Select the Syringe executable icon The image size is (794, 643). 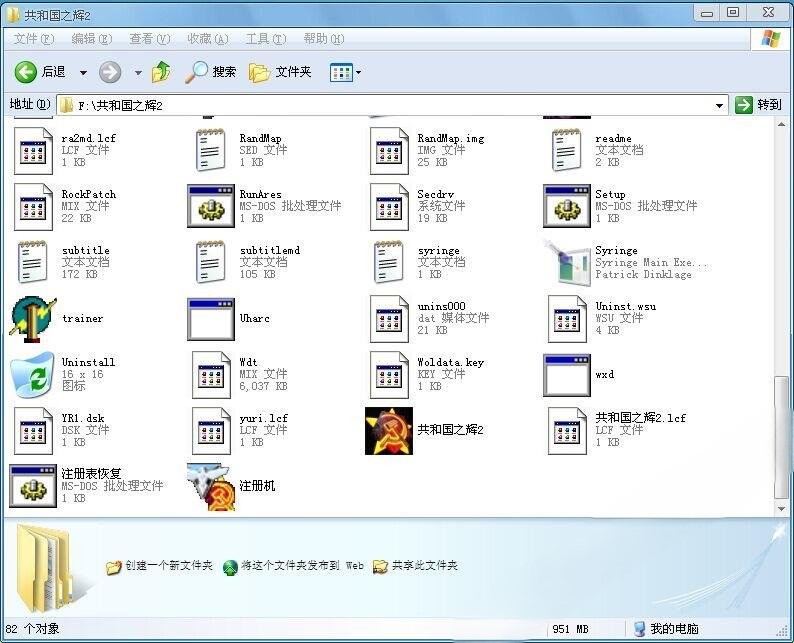567,262
